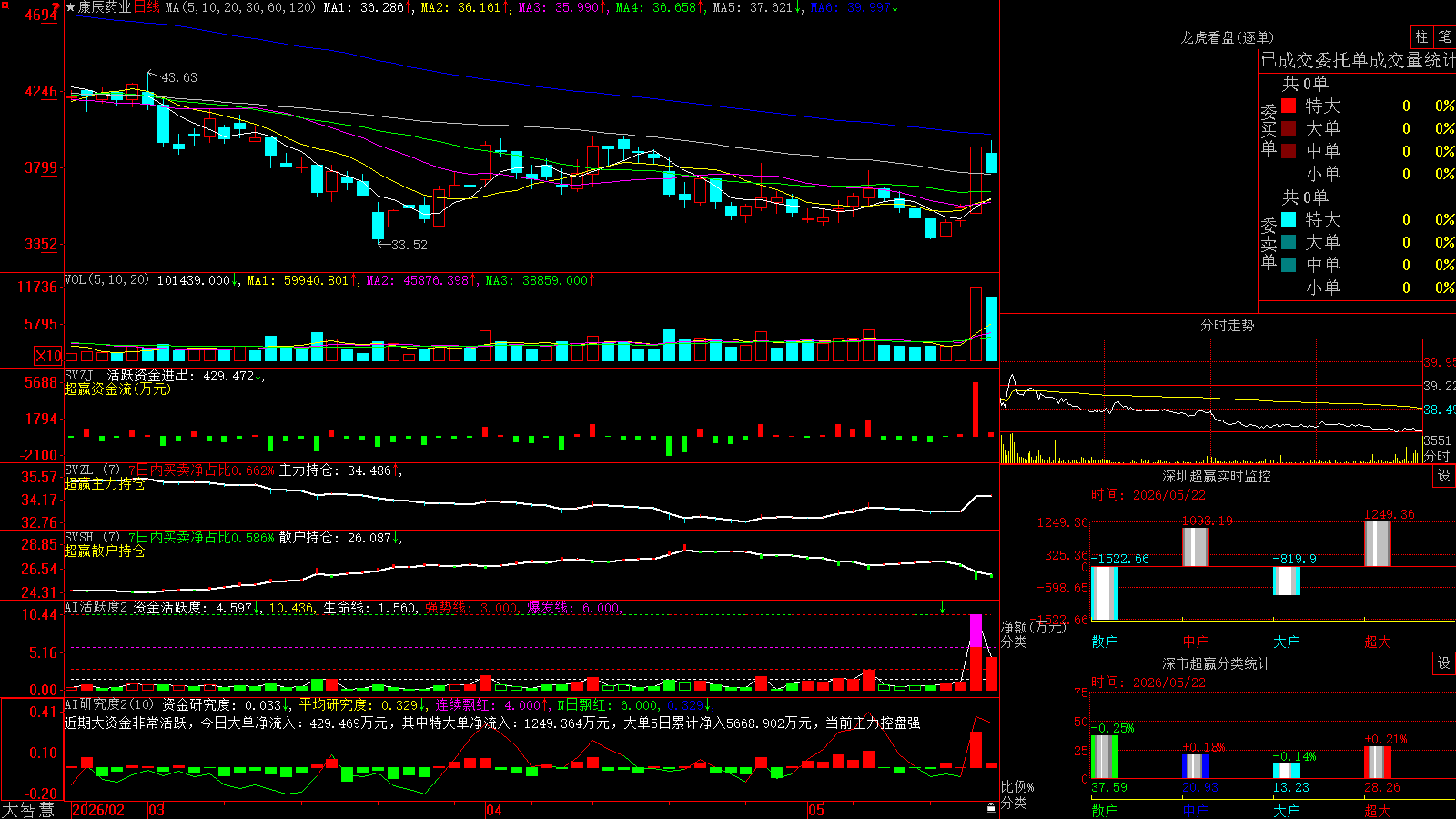
Task: Click the 强势线: 3.000 label
Action: pos(471,607)
